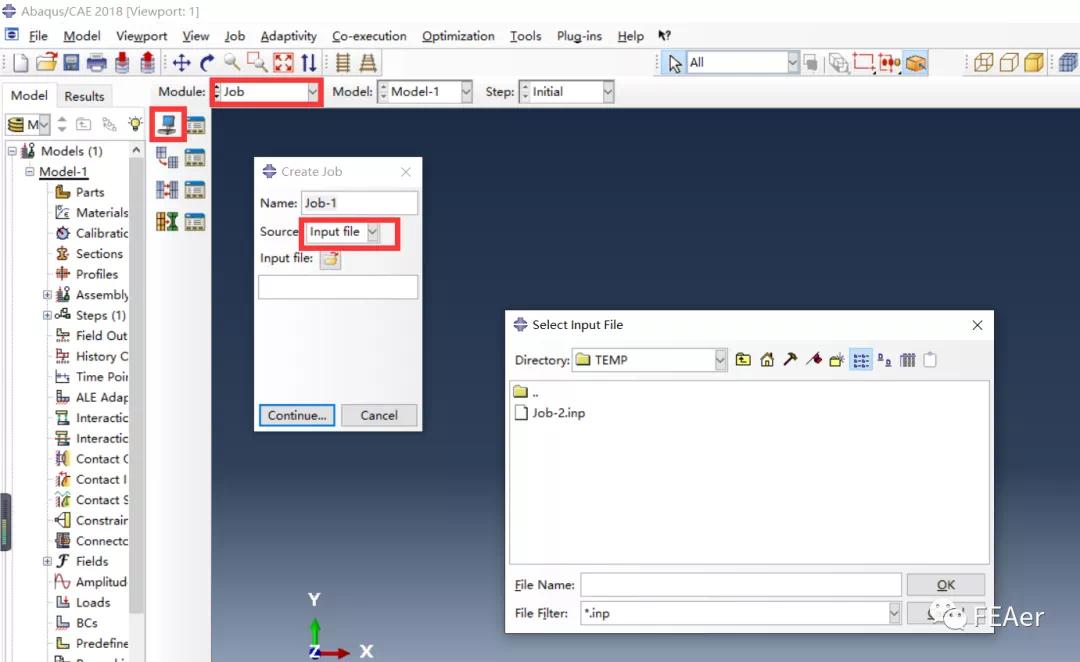Go to work directory hammer icon
Image resolution: width=1080 pixels, height=662 pixels.
coord(790,360)
